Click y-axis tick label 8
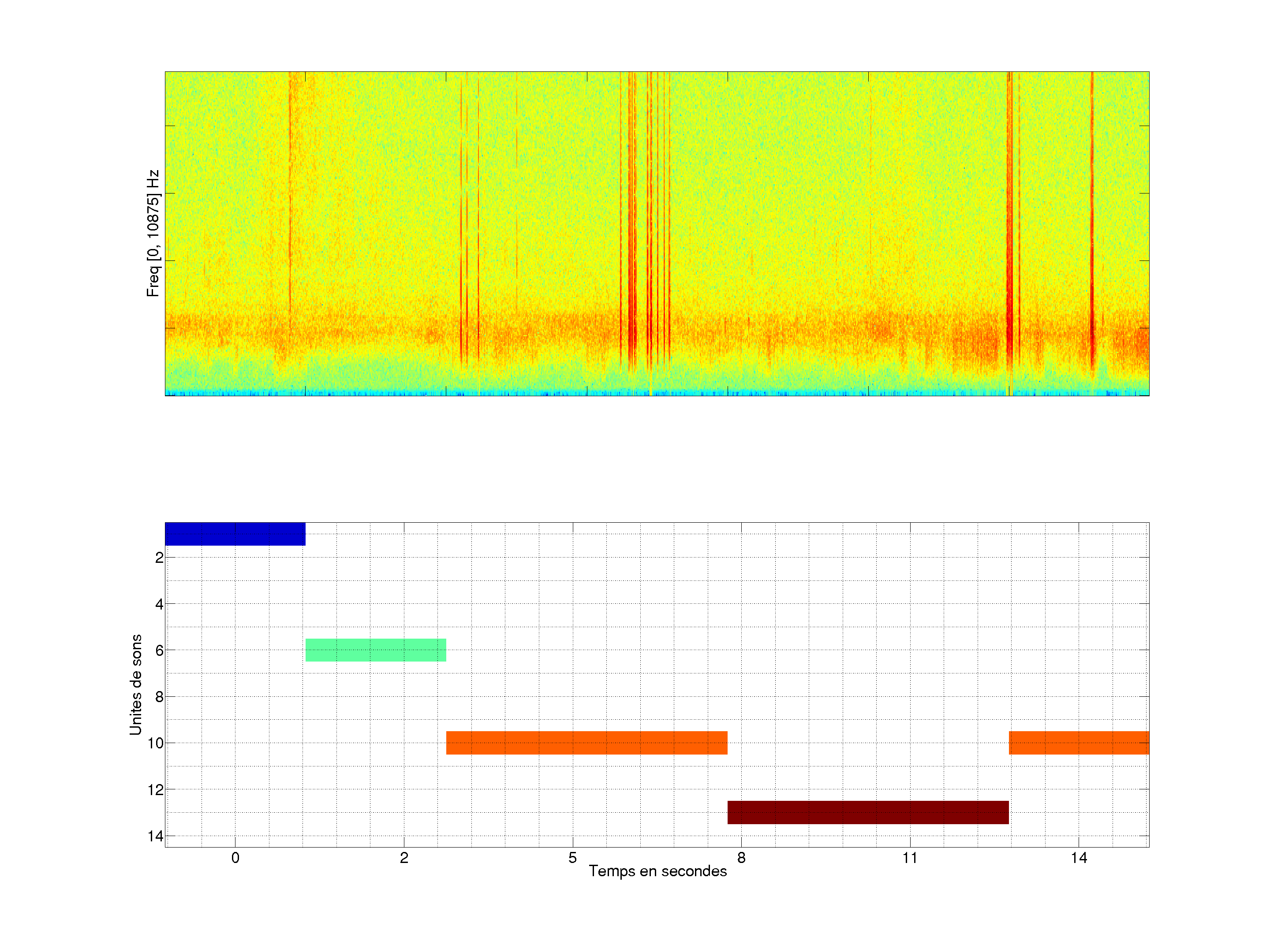This screenshot has height=952, width=1270. coord(159,697)
